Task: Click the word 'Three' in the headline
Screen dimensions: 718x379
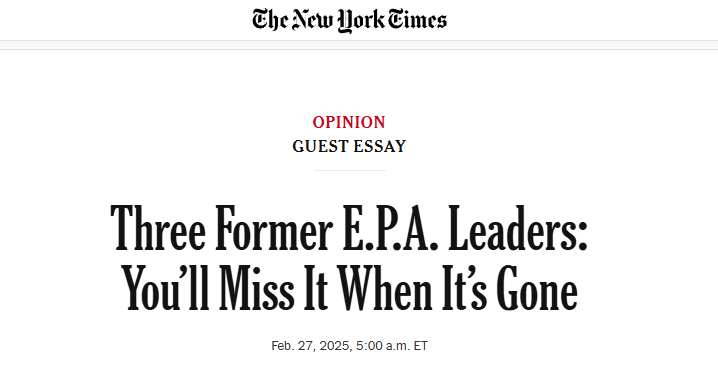Action: click(158, 228)
